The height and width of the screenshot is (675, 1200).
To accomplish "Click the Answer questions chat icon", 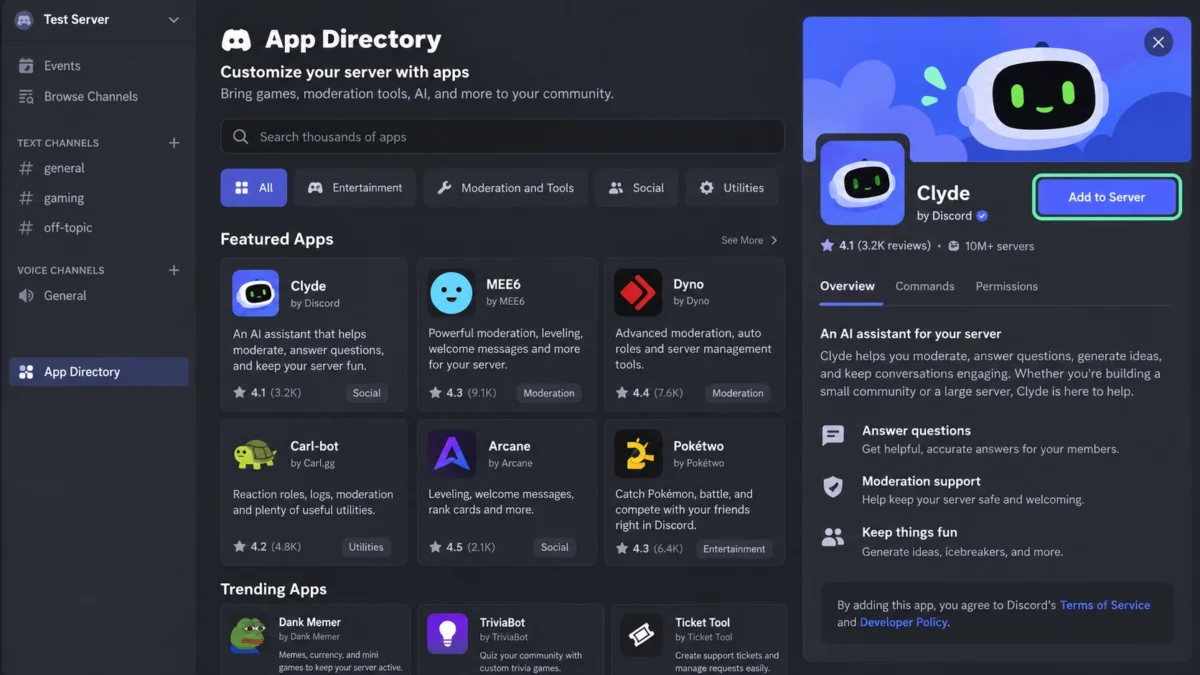I will 833,435.
